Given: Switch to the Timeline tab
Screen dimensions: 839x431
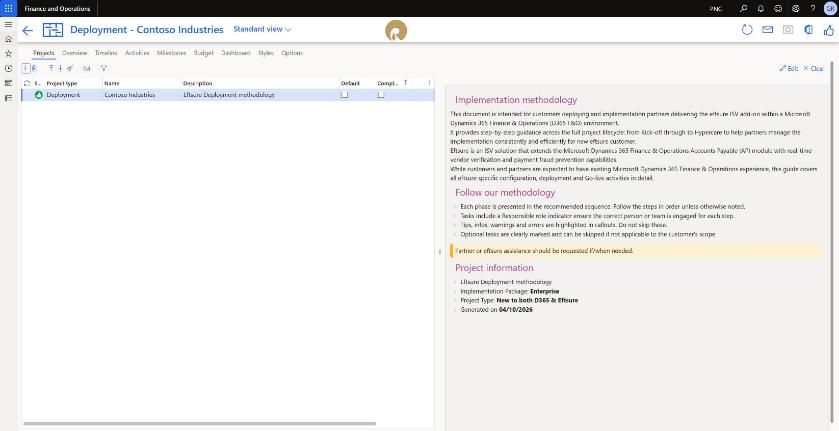Looking at the screenshot, I should (106, 53).
